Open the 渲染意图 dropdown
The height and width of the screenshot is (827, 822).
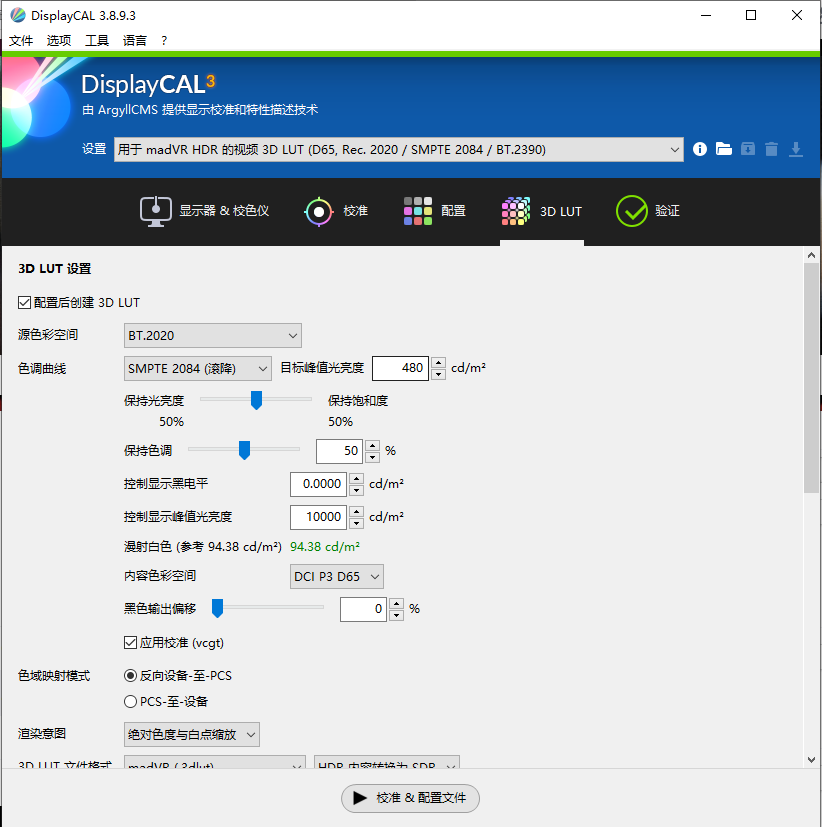pos(191,734)
